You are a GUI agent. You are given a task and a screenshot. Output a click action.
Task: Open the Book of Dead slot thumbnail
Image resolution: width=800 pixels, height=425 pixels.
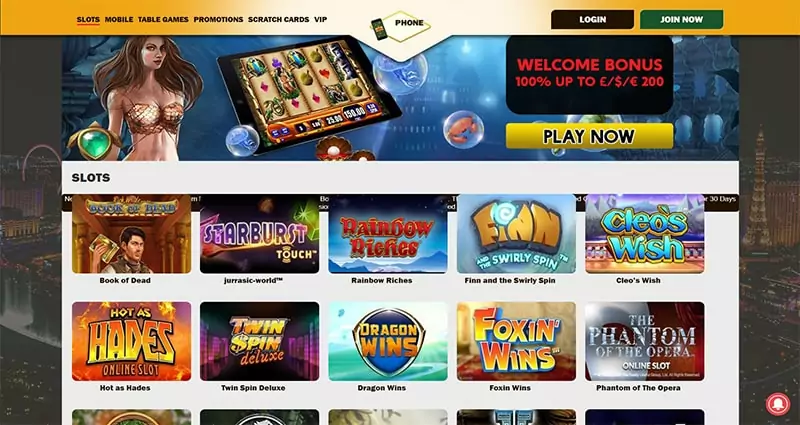(132, 234)
